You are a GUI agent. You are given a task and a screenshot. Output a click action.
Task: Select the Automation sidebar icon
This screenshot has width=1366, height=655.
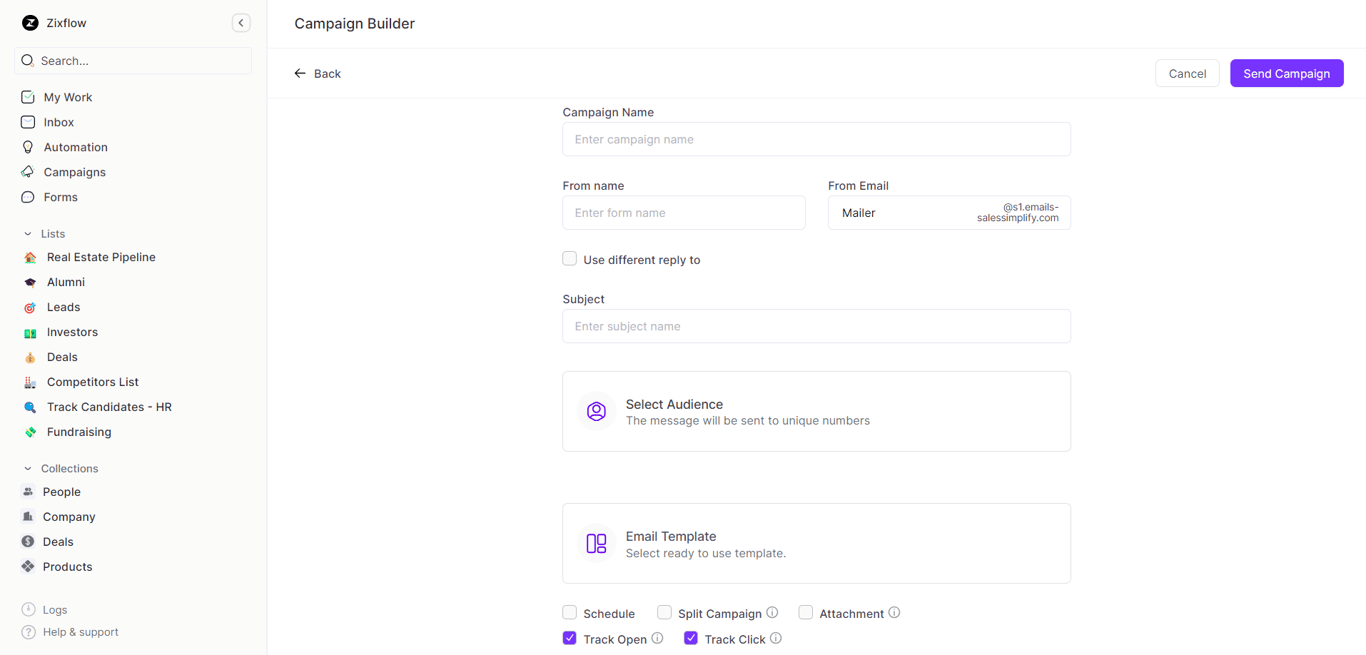point(29,146)
